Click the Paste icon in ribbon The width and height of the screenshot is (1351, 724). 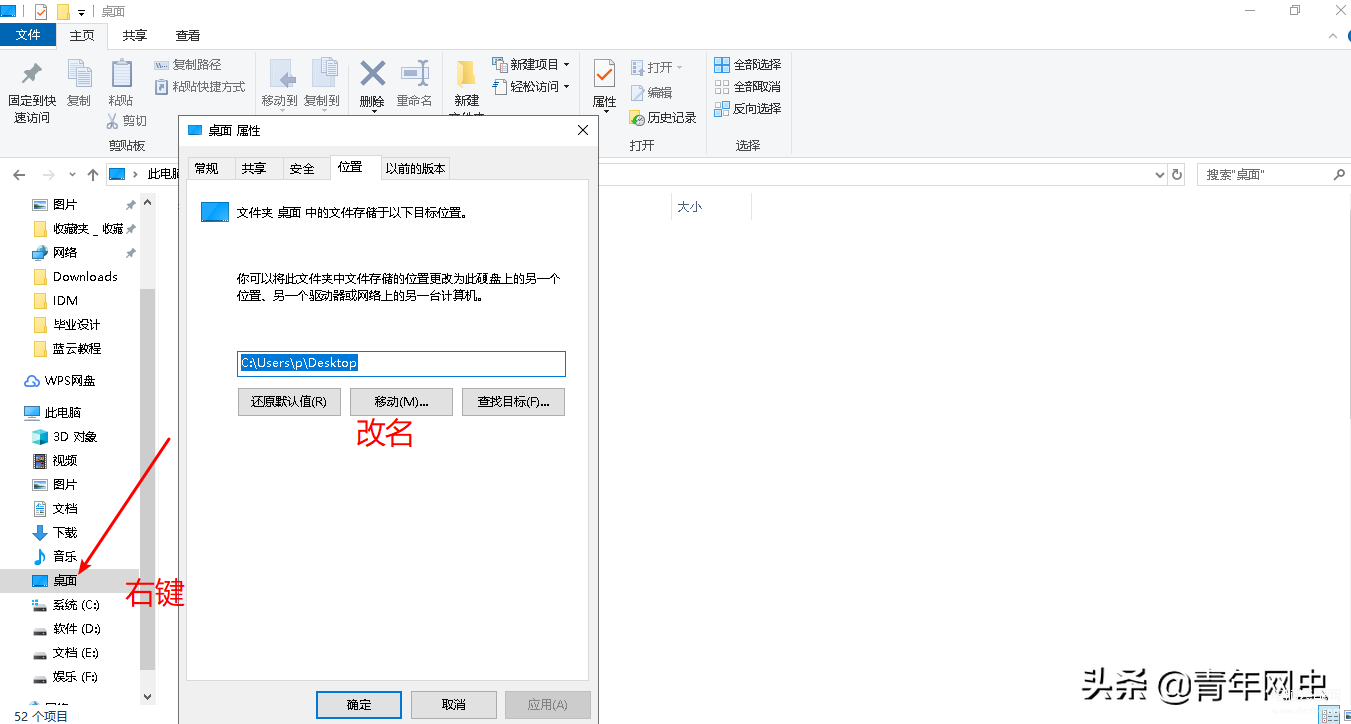(121, 73)
